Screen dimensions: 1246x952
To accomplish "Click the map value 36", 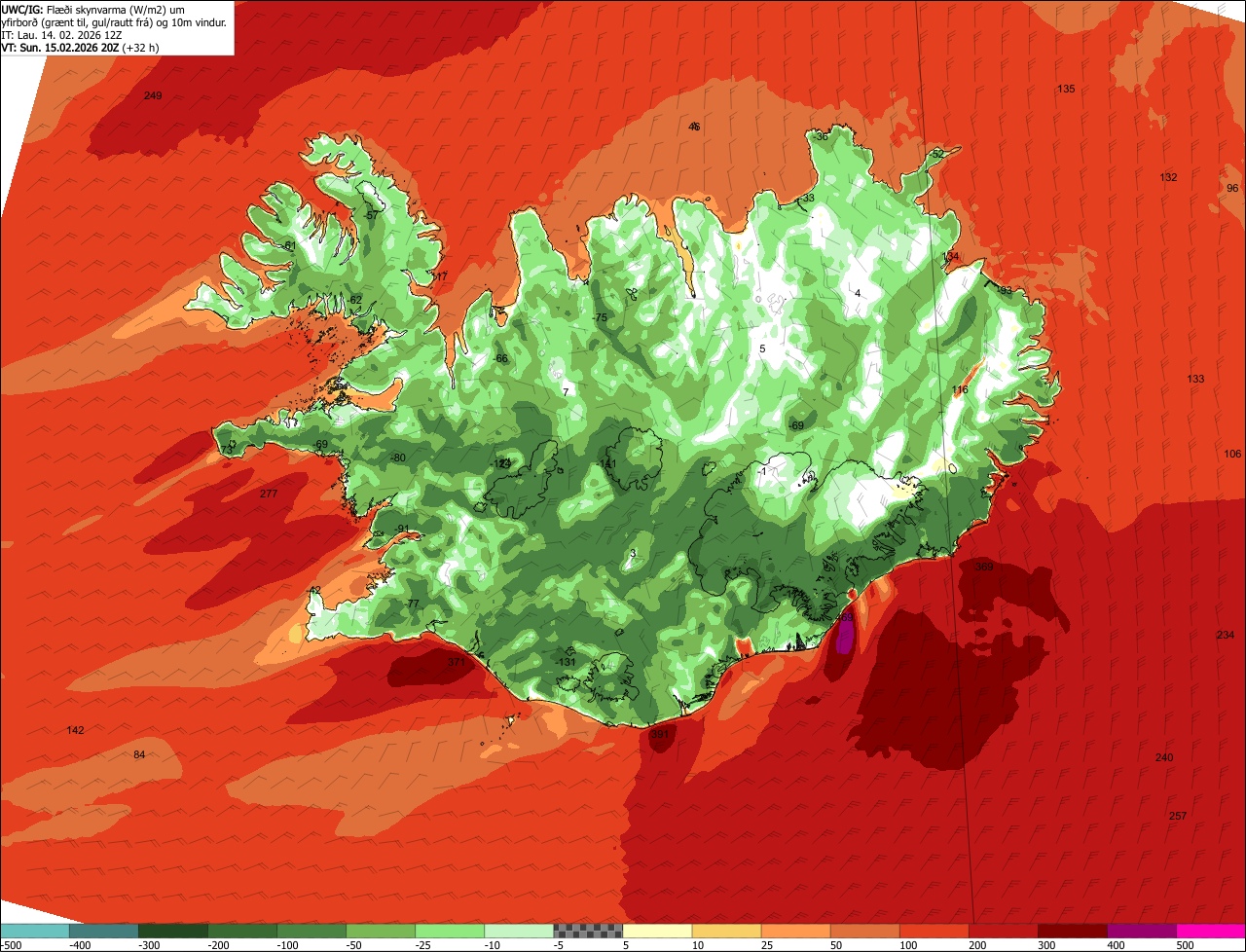I will pyautogui.click(x=822, y=136).
